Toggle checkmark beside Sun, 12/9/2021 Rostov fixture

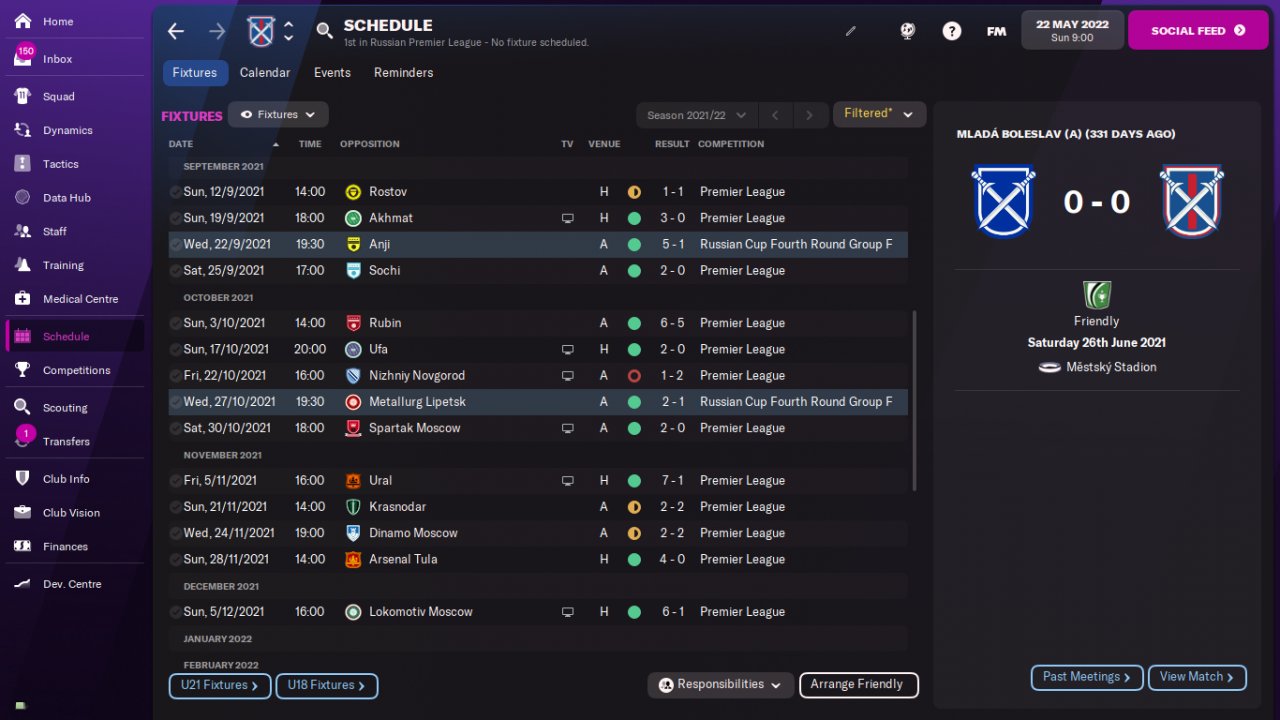click(175, 192)
